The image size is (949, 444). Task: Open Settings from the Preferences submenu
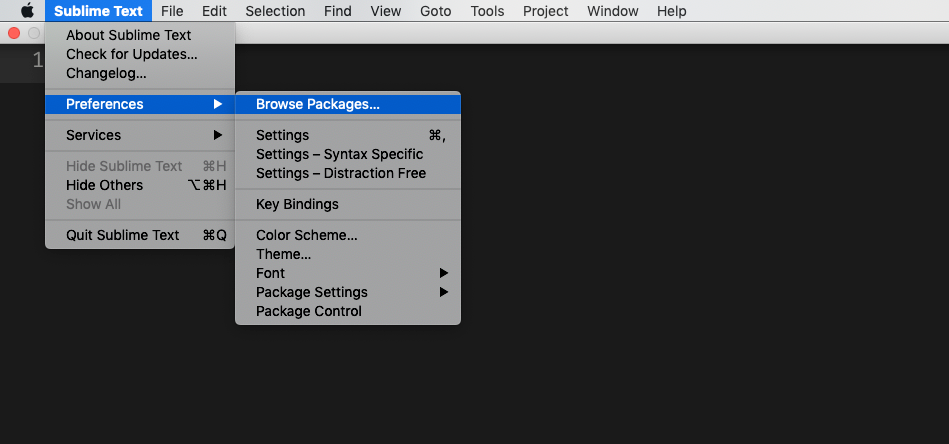pyautogui.click(x=348, y=135)
